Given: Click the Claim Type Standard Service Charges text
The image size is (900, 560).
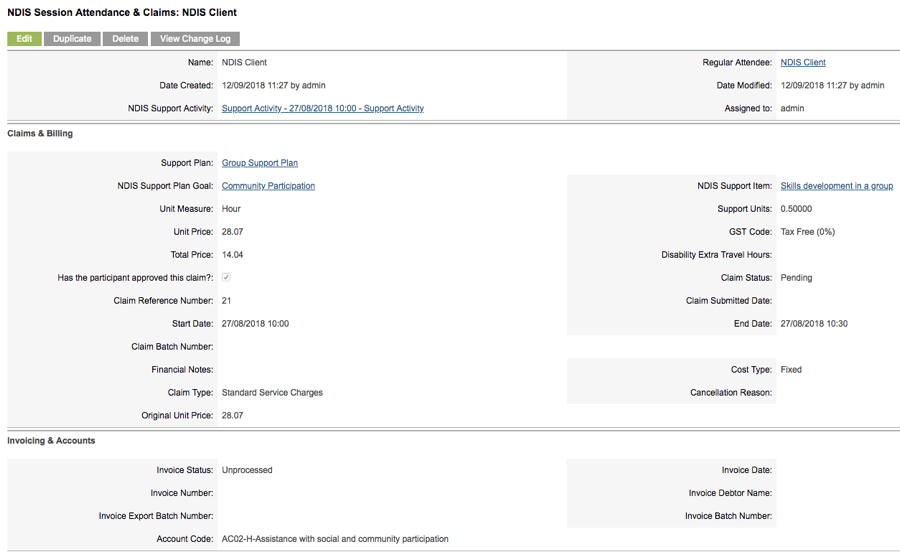Looking at the screenshot, I should coord(272,392).
